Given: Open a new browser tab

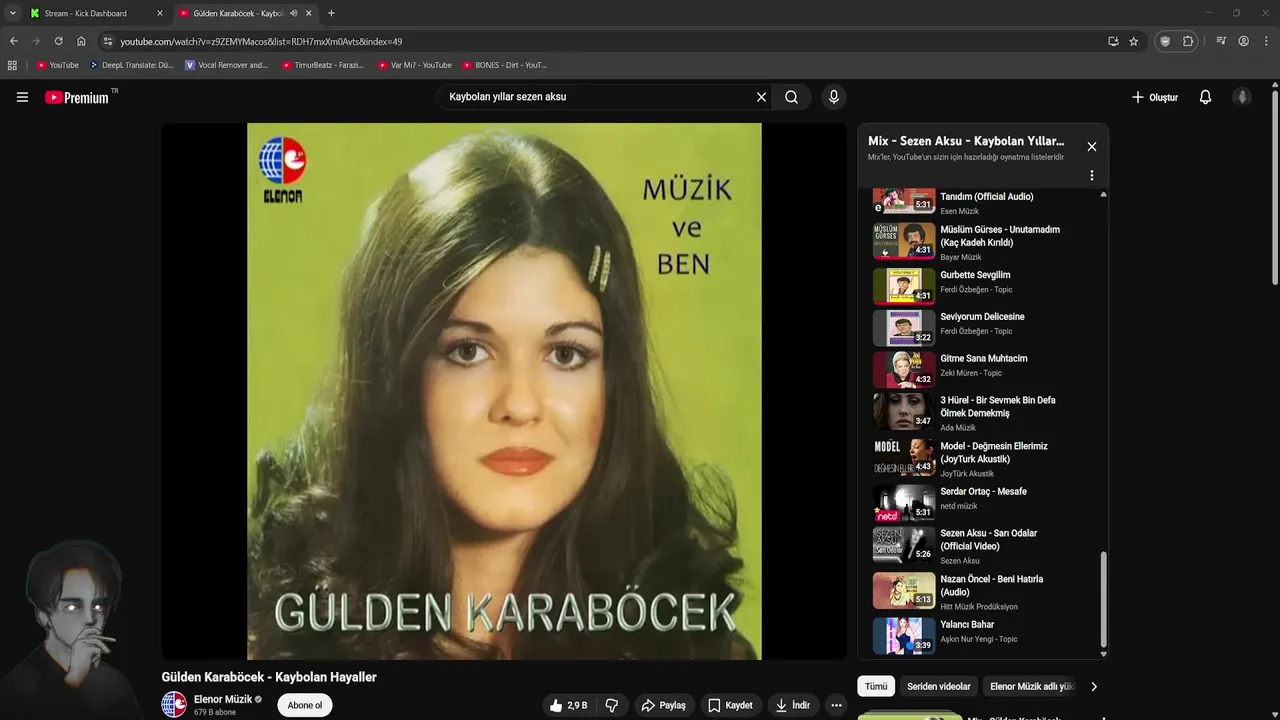Looking at the screenshot, I should 331,13.
